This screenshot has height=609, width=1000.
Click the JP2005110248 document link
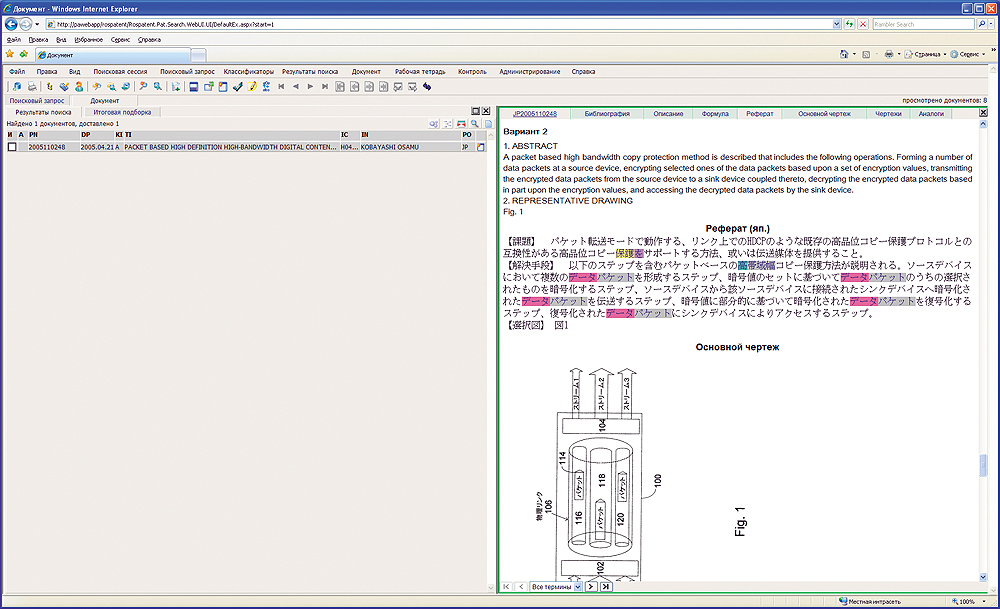534,115
